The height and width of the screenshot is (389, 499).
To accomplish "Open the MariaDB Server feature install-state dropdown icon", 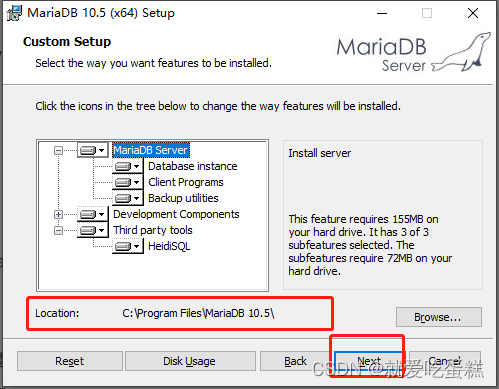I will 93,150.
